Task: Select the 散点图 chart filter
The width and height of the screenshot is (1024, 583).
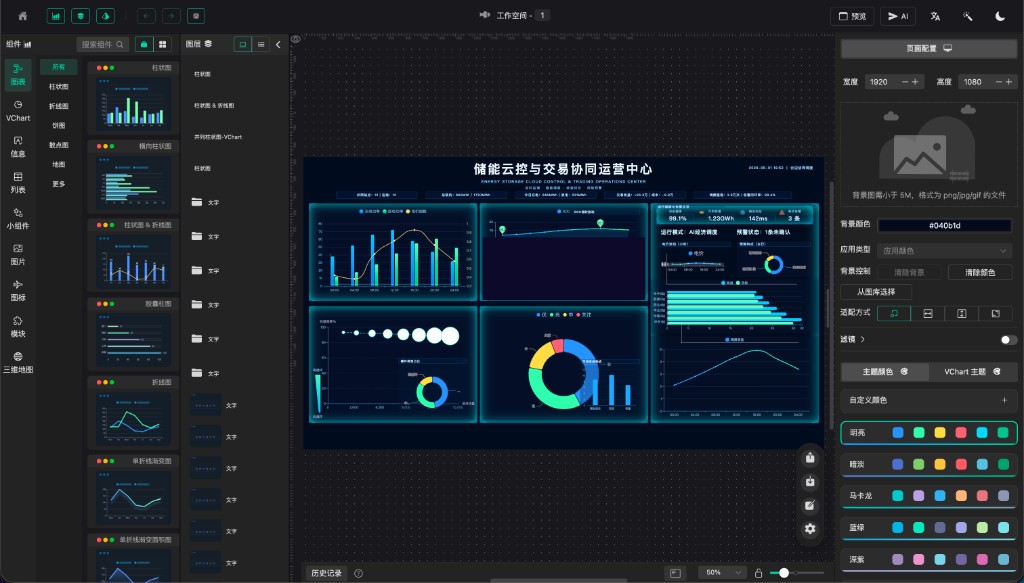Action: (x=59, y=145)
